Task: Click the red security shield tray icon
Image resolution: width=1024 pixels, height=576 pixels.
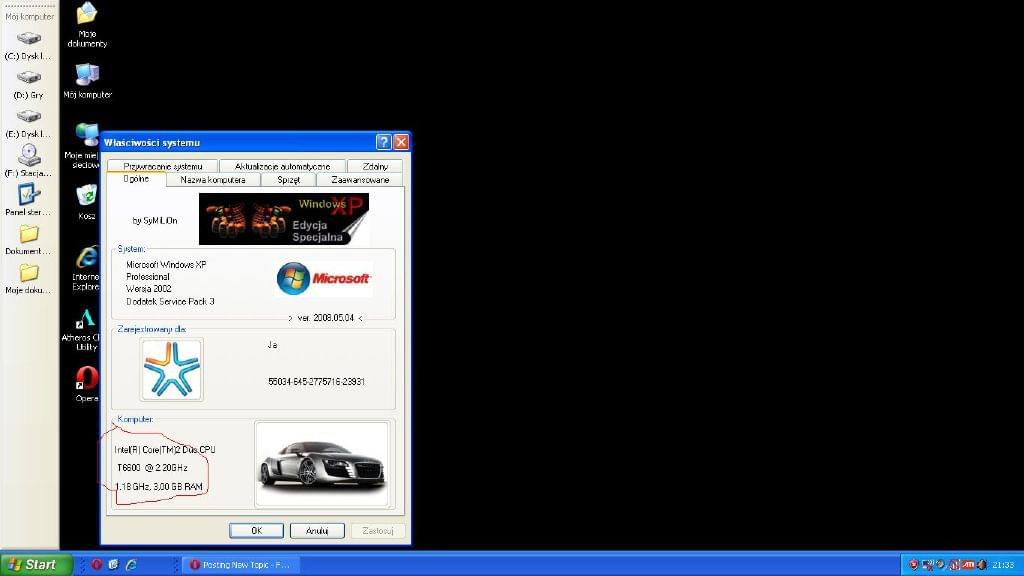Action: tap(913, 564)
